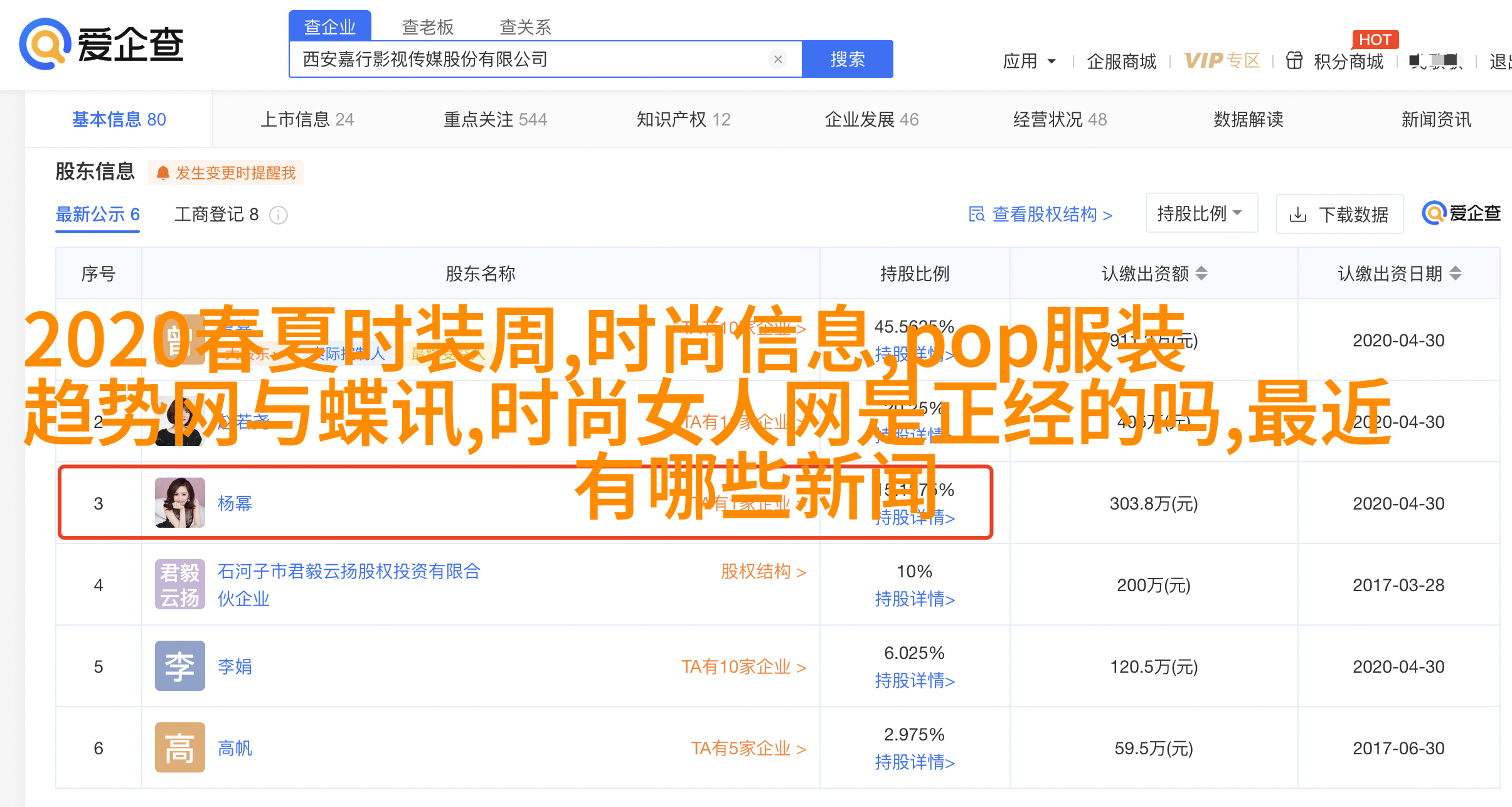Click the 持股比例 column header

point(915,274)
